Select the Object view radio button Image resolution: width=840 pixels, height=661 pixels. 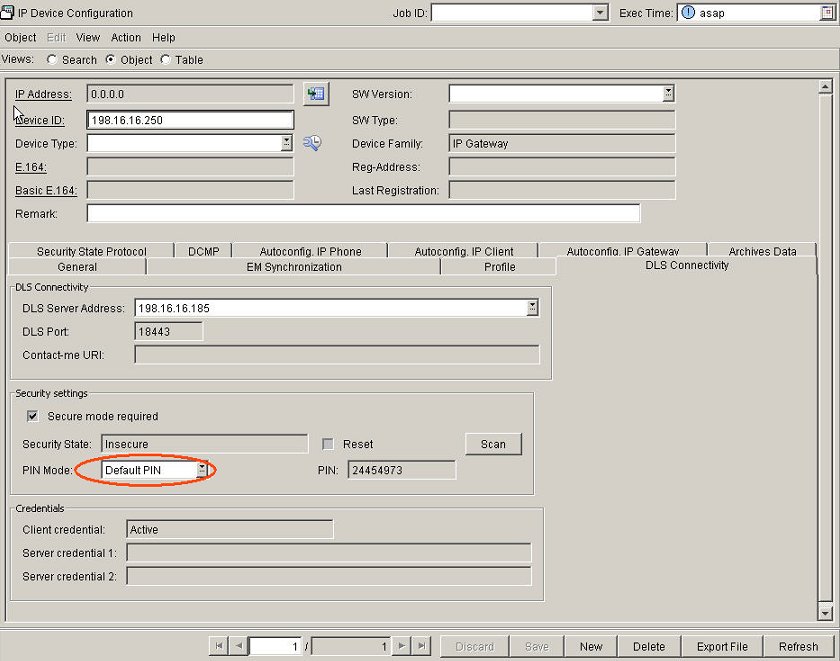tap(110, 59)
